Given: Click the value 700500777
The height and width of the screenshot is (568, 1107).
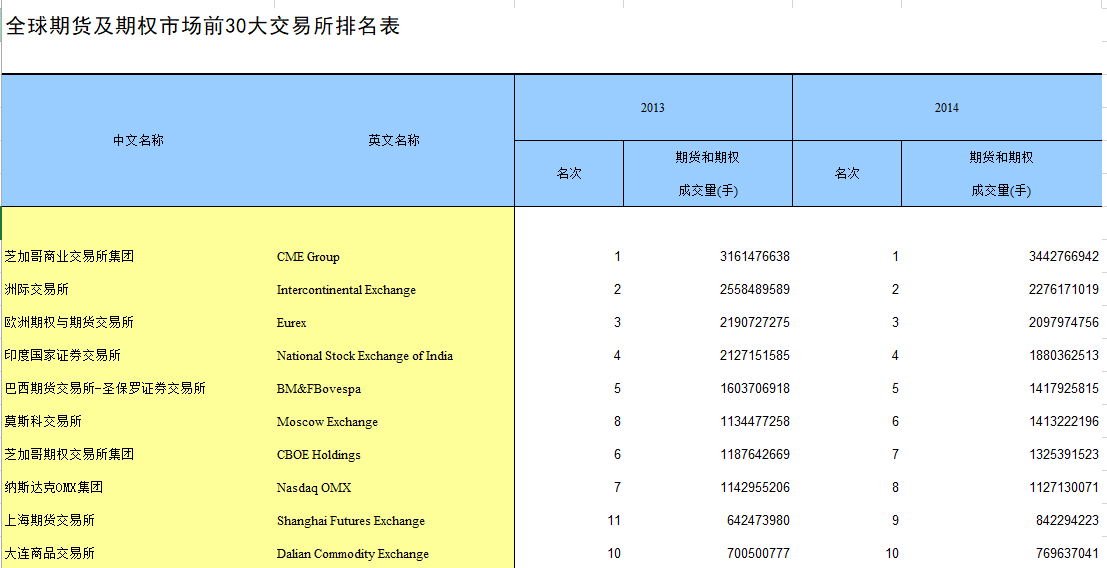Looking at the screenshot, I should point(758,553).
